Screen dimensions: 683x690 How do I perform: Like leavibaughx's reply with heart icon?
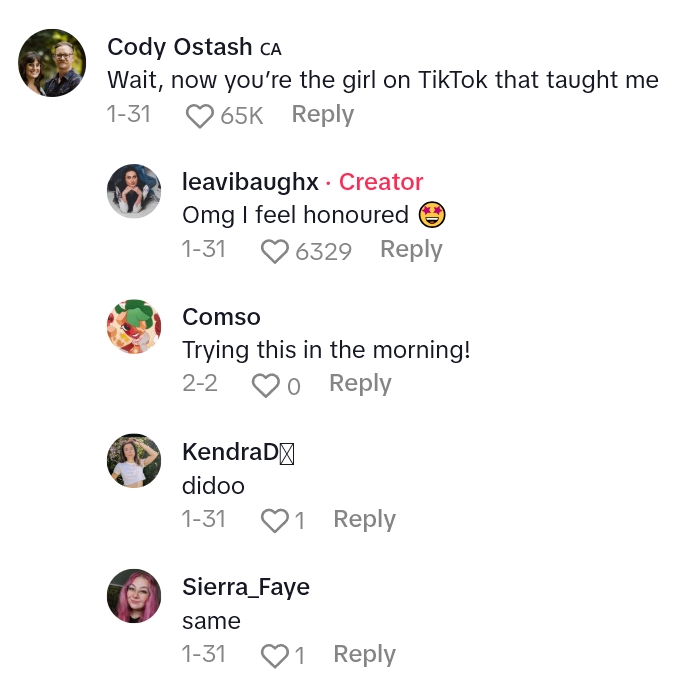point(275,251)
